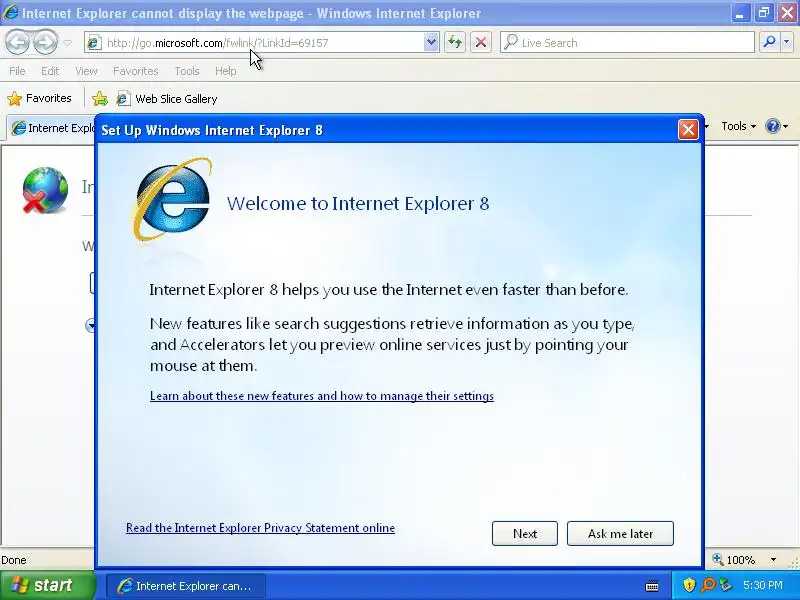
Task: Click the Live Search input box
Action: pos(627,43)
